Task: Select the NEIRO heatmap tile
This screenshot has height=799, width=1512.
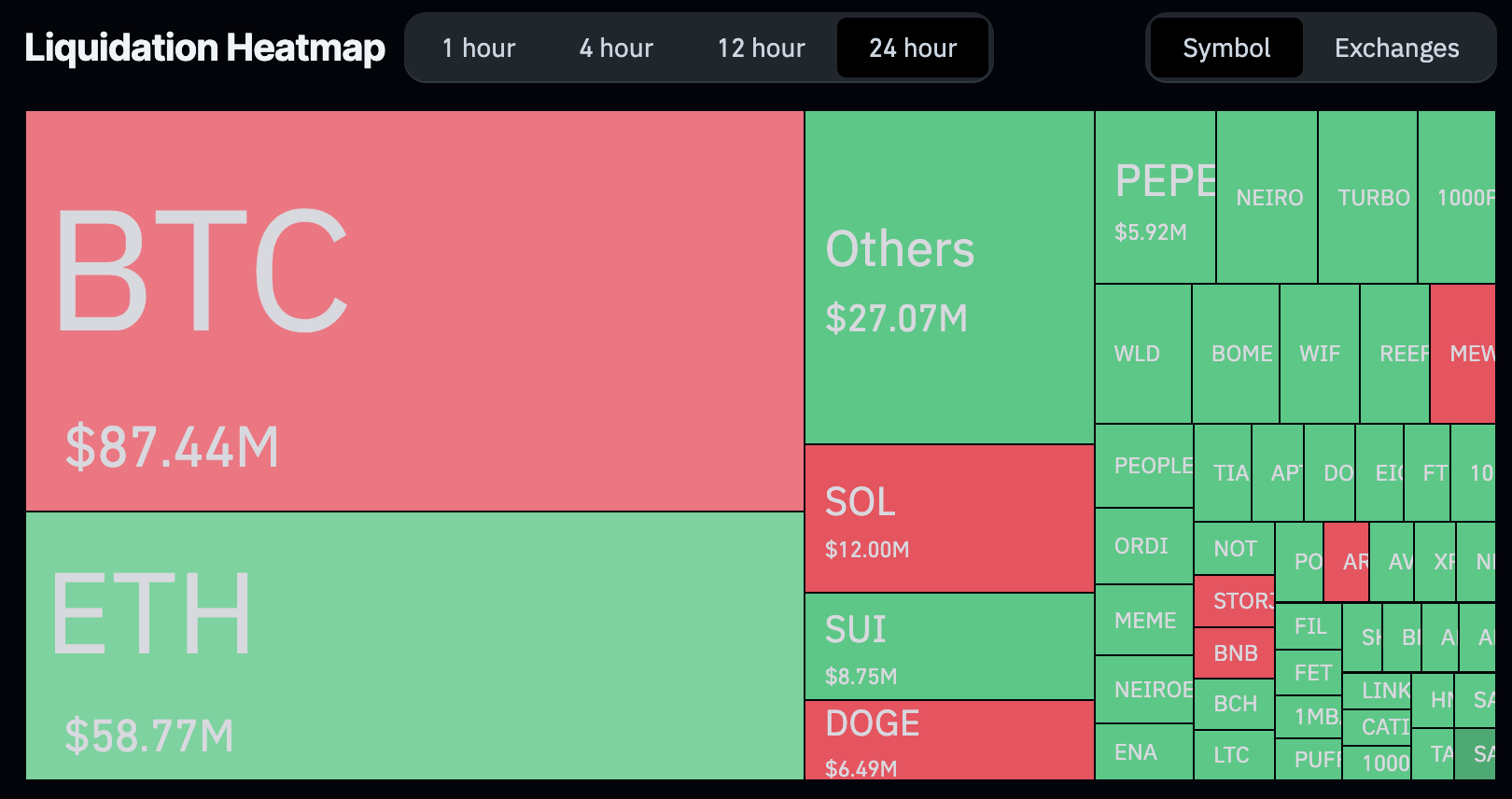Action: [x=1267, y=197]
